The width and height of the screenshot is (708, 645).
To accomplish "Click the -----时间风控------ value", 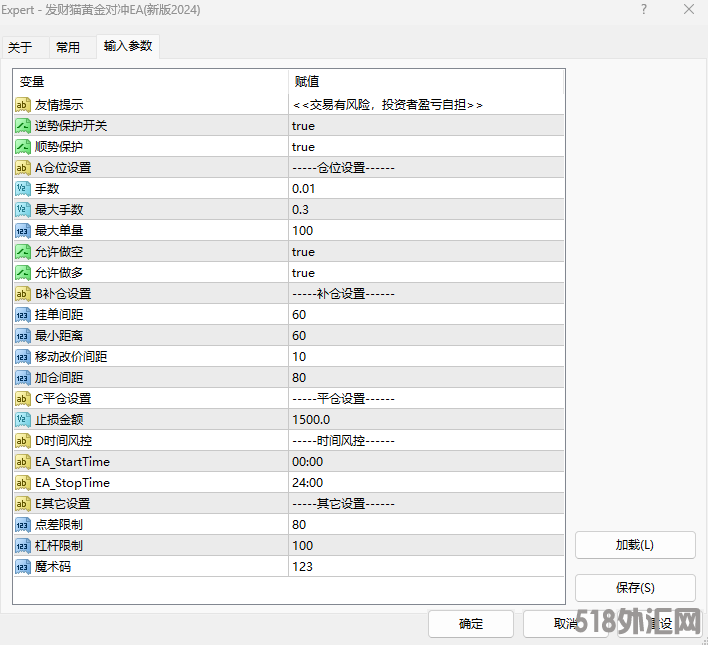I will pos(343,441).
